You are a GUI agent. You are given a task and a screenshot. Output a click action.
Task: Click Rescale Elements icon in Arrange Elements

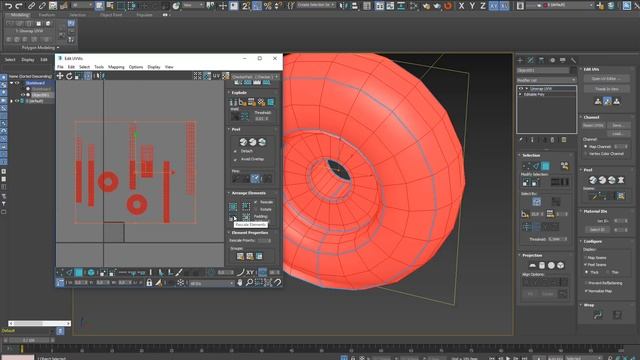(233, 218)
